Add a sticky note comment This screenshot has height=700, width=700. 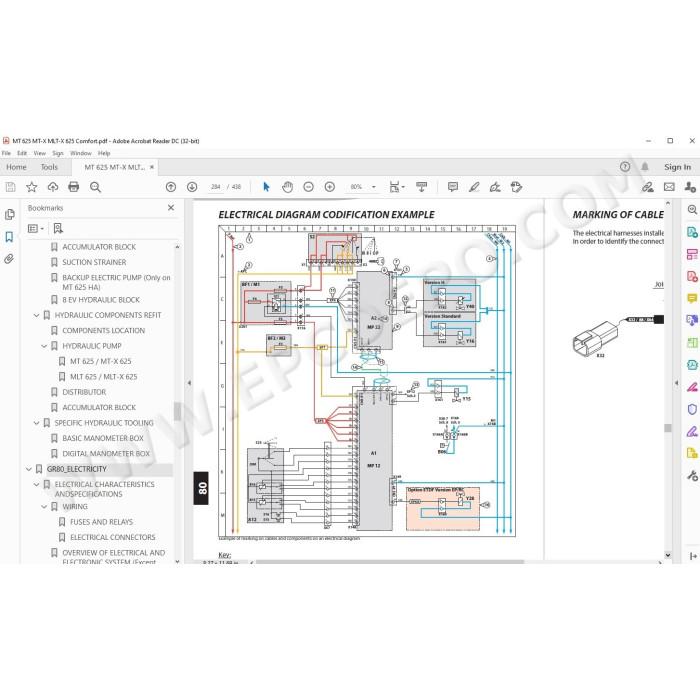click(x=453, y=187)
